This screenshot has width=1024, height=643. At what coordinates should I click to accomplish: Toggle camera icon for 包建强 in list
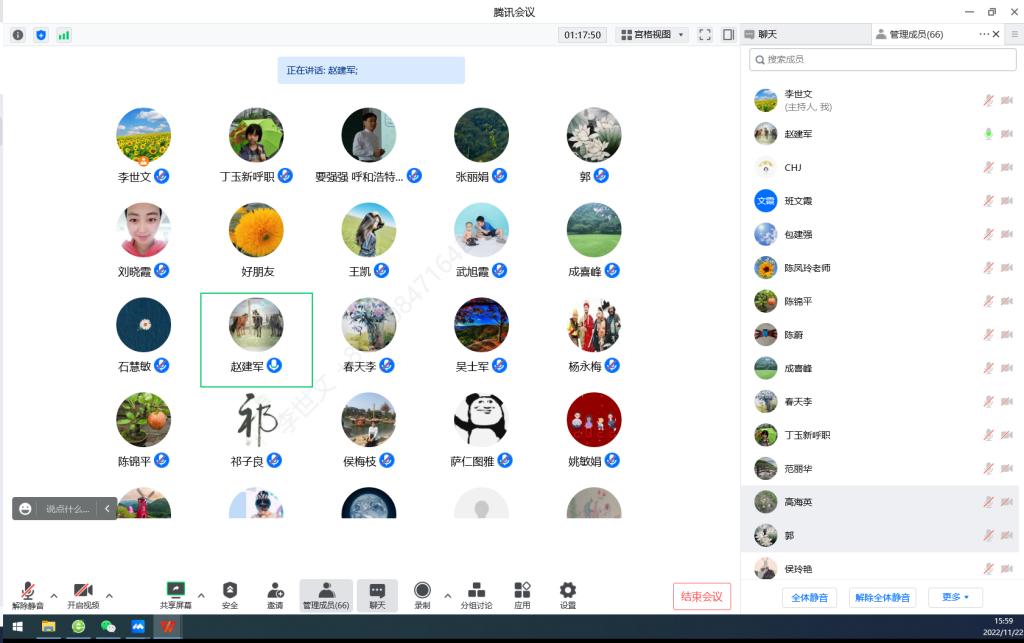pyautogui.click(x=1006, y=234)
